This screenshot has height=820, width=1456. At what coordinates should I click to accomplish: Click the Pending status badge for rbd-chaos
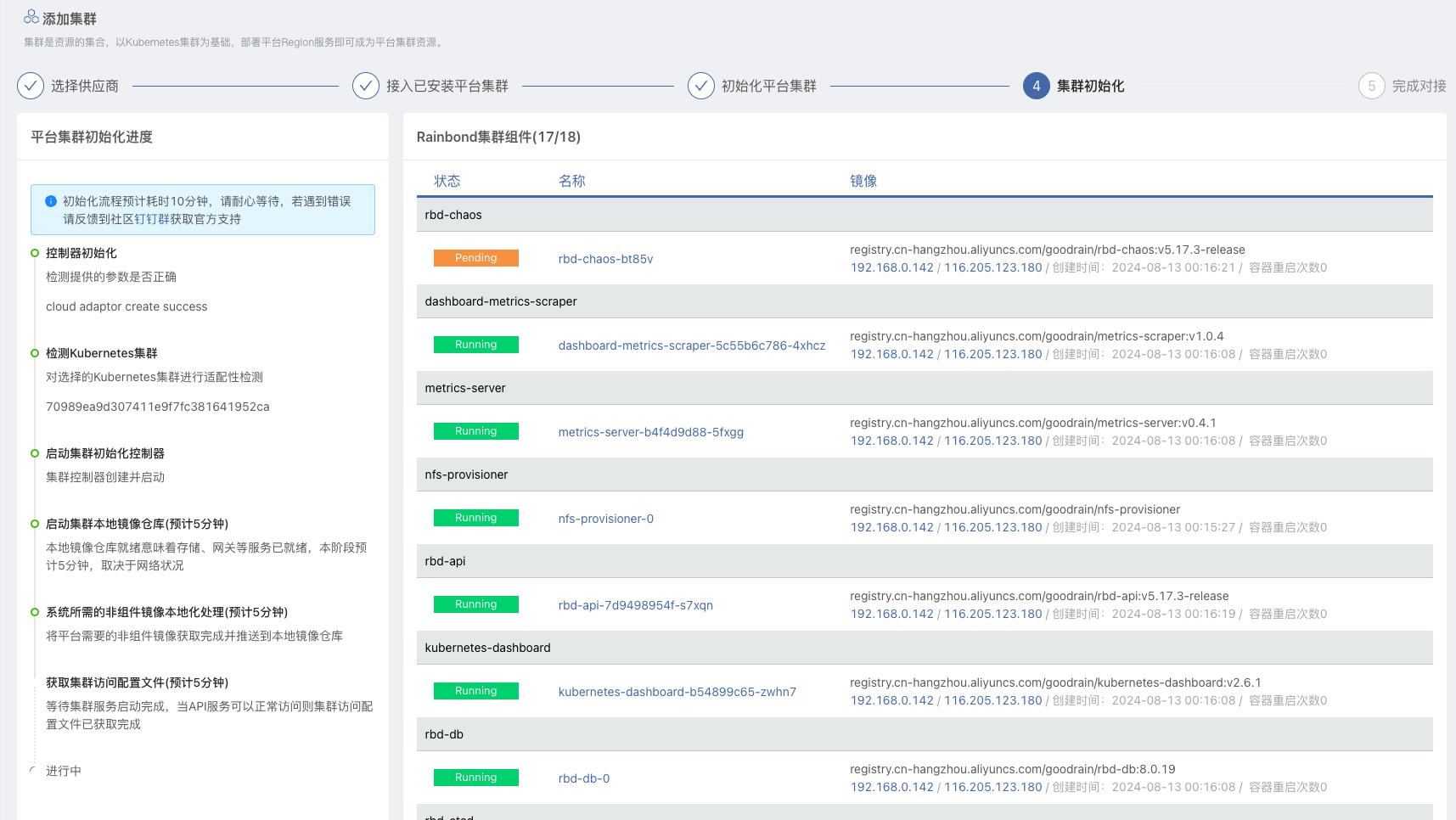coord(476,258)
